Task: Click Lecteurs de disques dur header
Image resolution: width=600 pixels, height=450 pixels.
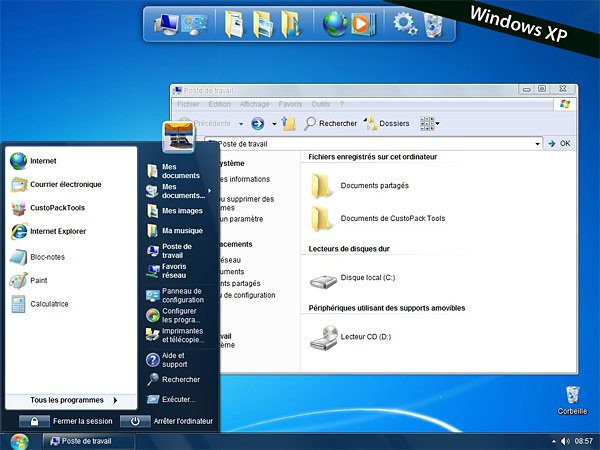Action: [349, 249]
